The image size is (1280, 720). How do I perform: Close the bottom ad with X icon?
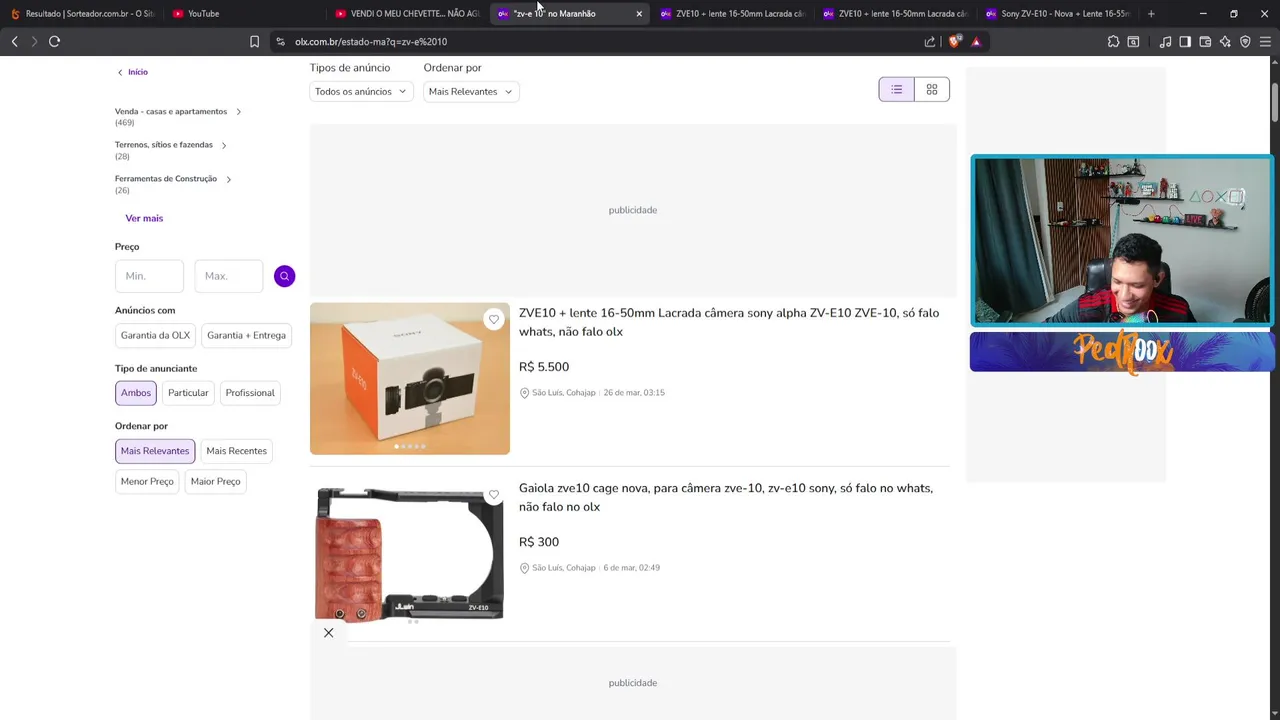tap(328, 632)
